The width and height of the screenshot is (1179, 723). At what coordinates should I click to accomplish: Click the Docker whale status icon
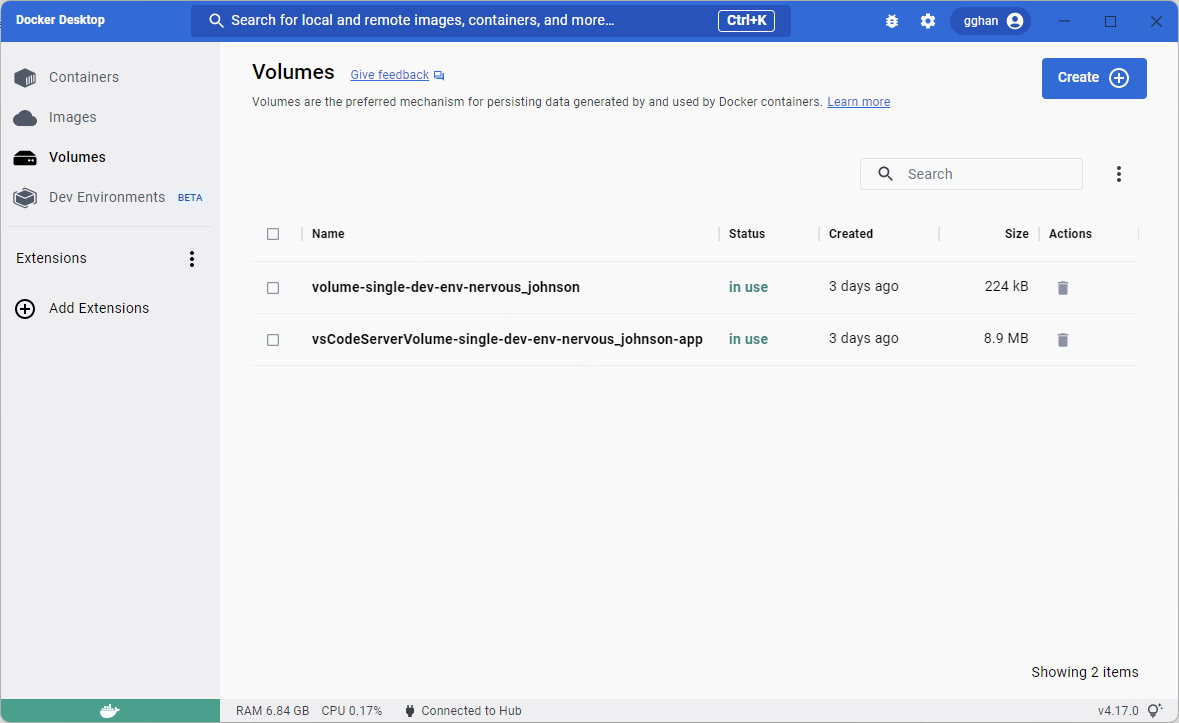pyautogui.click(x=110, y=711)
